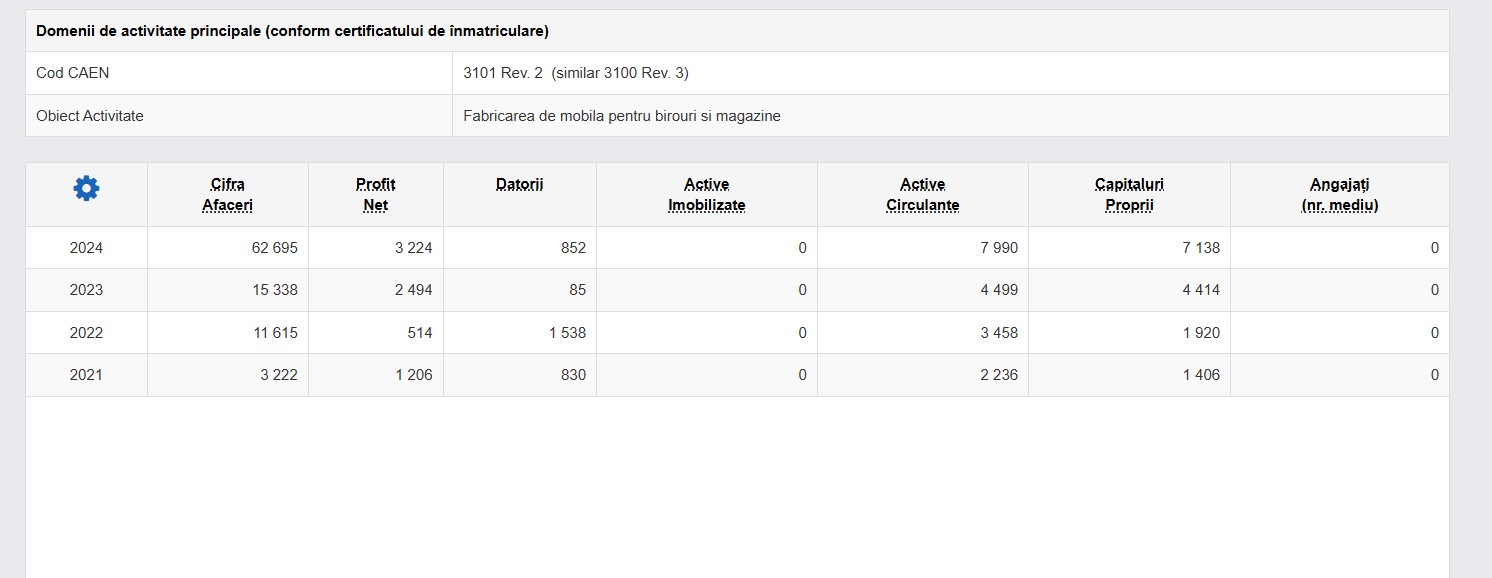Click the Domenii de activitate principale heading

coord(292,31)
